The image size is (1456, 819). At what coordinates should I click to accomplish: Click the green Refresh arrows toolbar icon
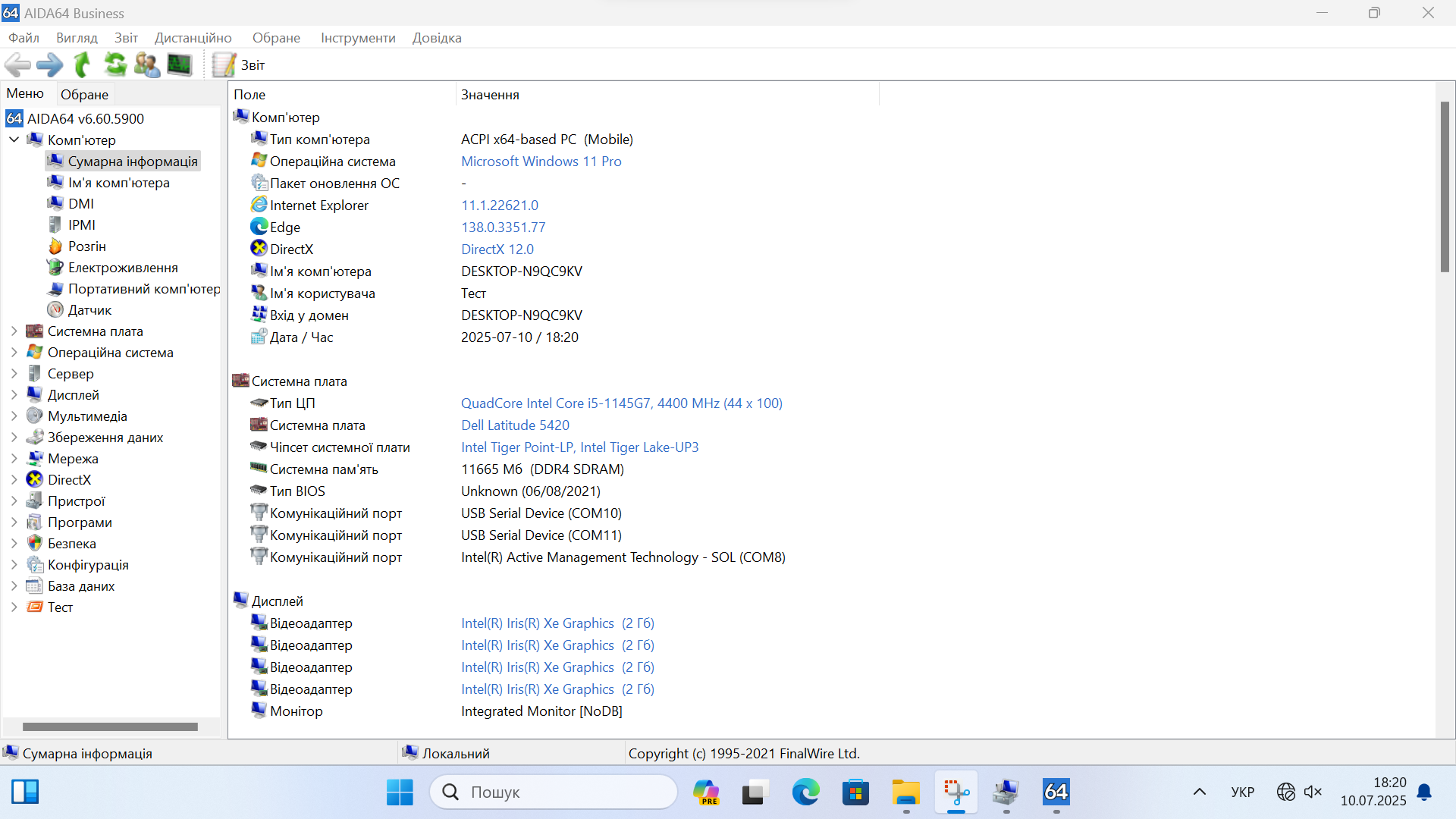[x=115, y=65]
